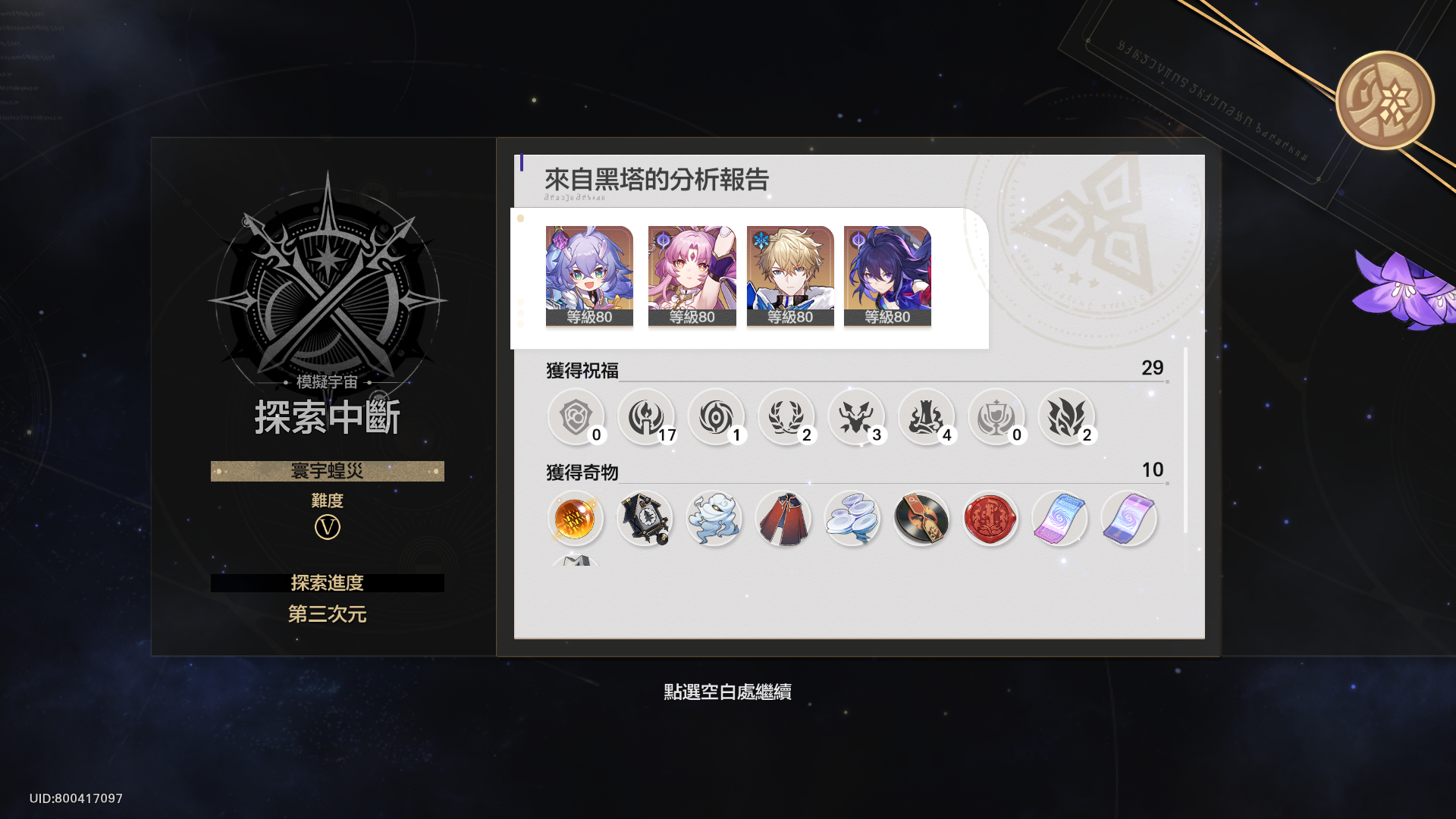This screenshot has width=1456, height=819.
Task: Select the red wax seal curio
Action: (990, 519)
